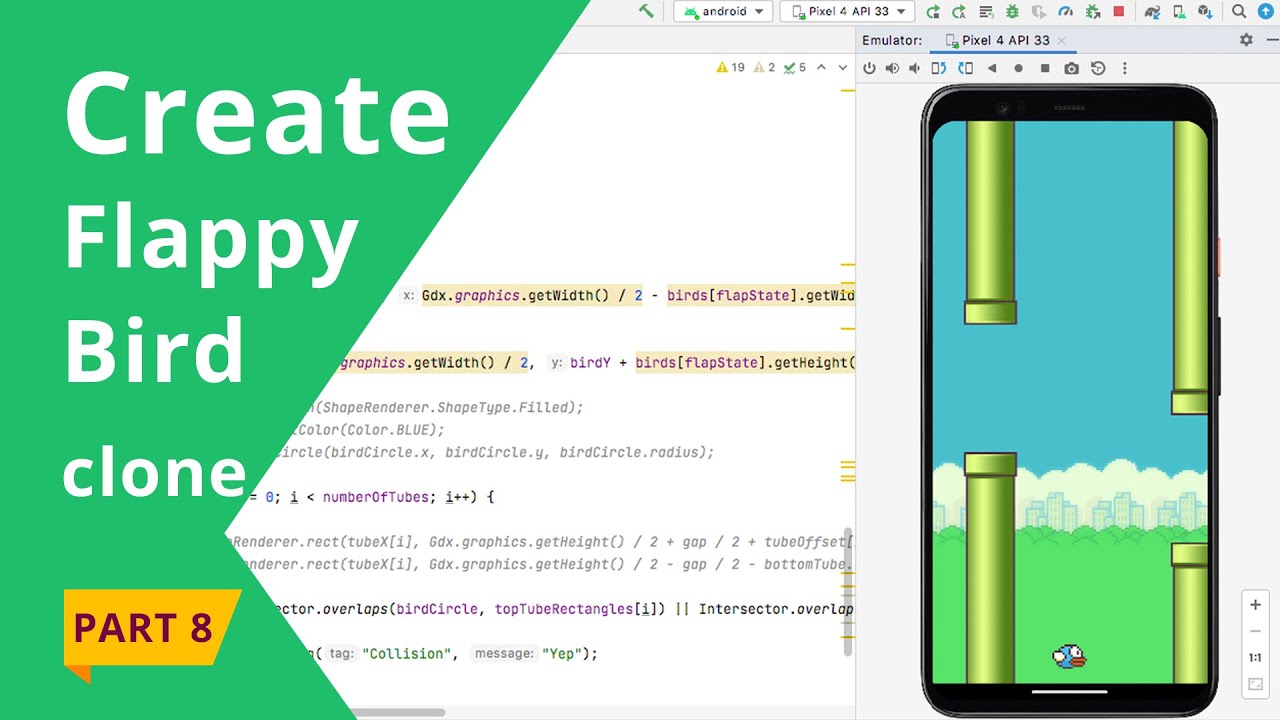This screenshot has height=720, width=1280.
Task: Click Apply Changes and Restart Activity icon
Action: (959, 12)
